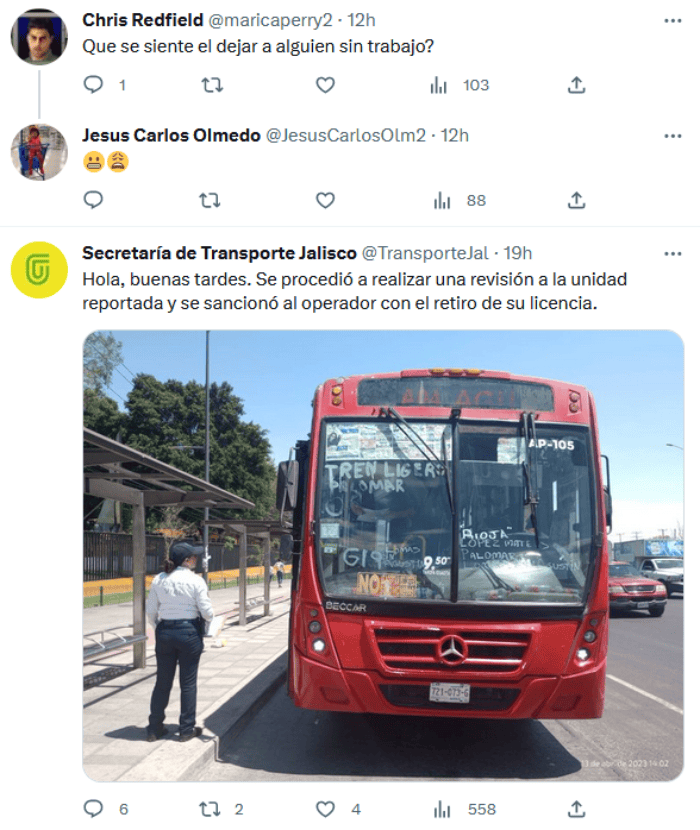This screenshot has height=830, width=700.
Task: Like the Secretaría de Transporte Jalisco tweet
Action: click(325, 809)
